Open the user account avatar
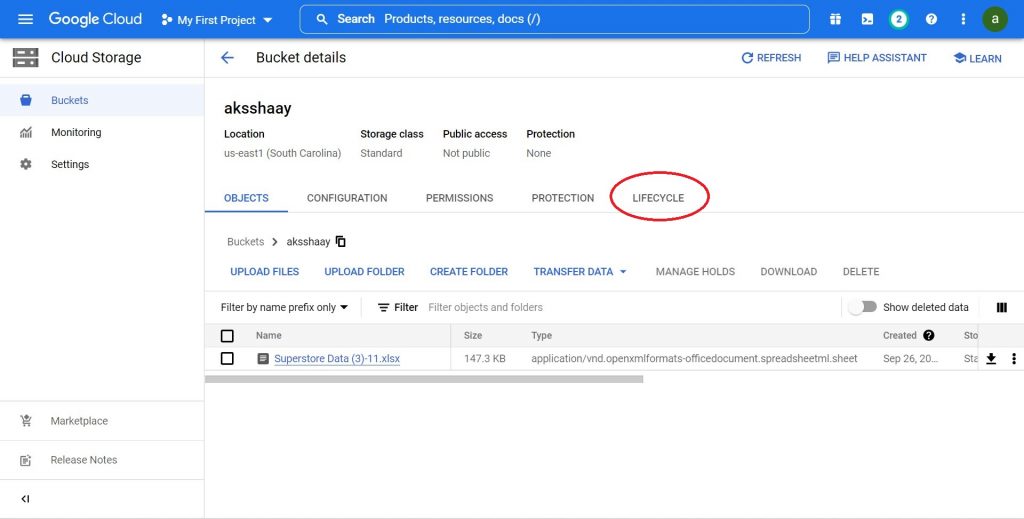This screenshot has height=519, width=1024. click(x=995, y=19)
